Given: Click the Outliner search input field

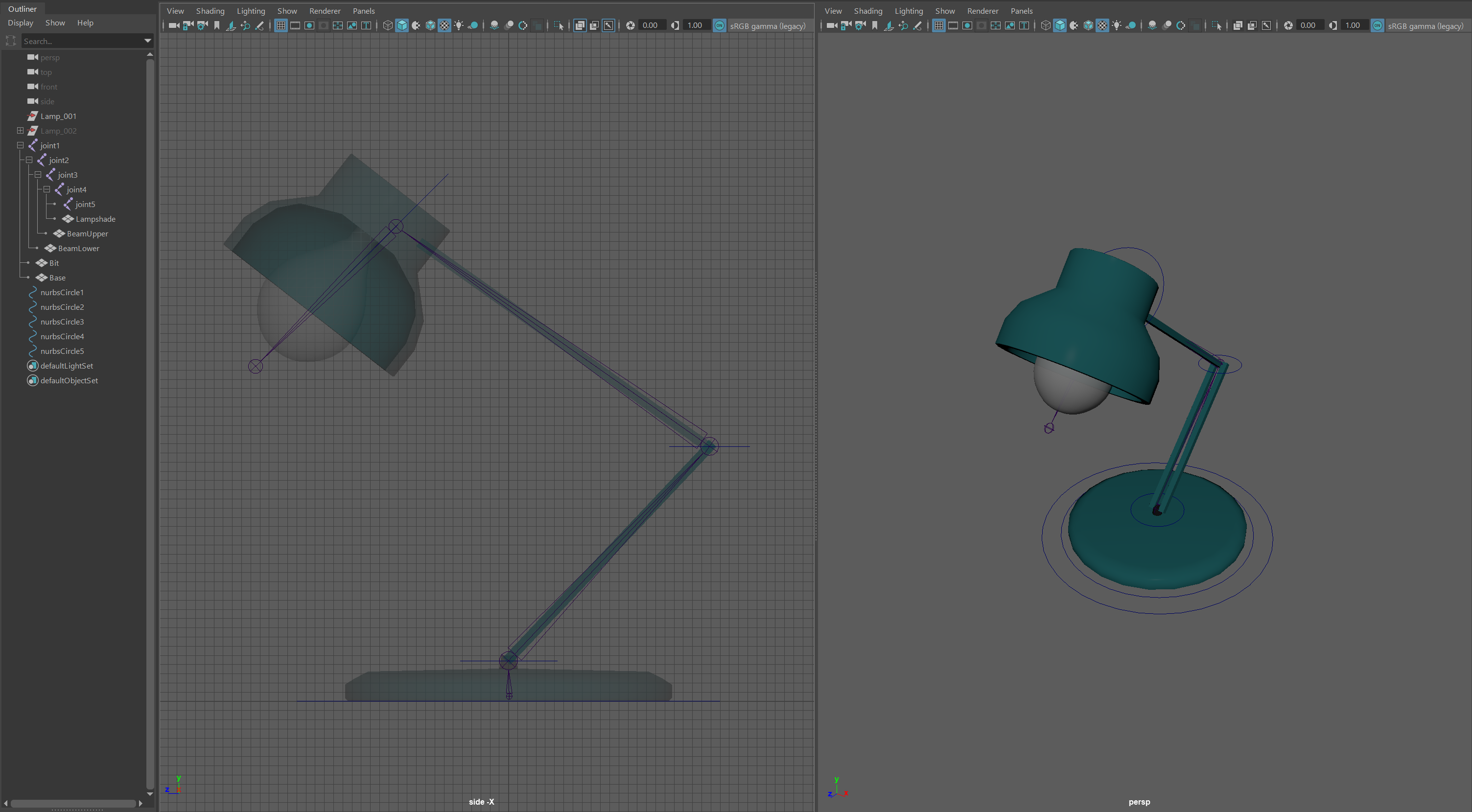Looking at the screenshot, I should [x=80, y=41].
